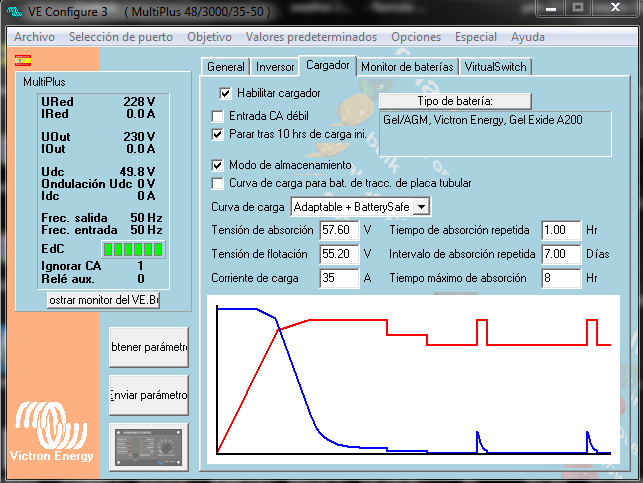Open the Selección de puerto menu
Screen dimensions: 643x483
121,37
